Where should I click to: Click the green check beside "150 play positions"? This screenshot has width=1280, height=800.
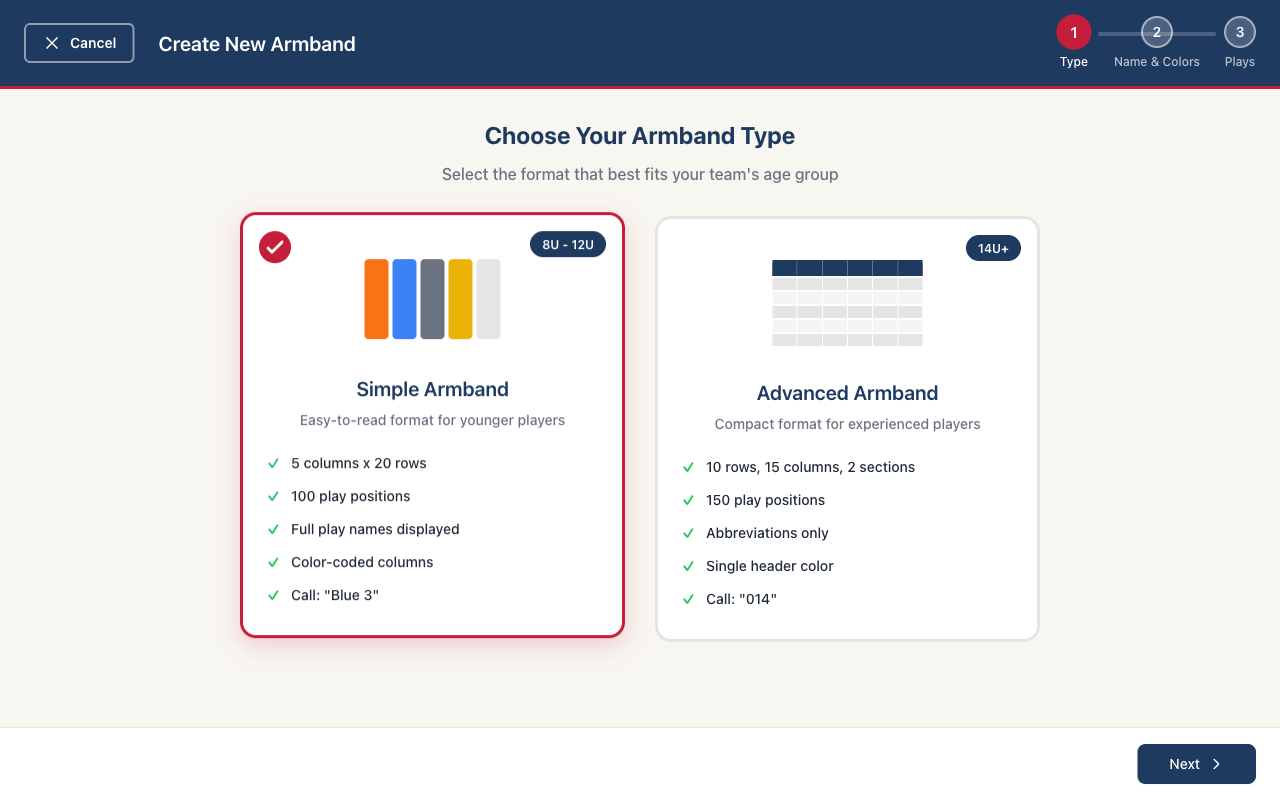pyautogui.click(x=688, y=500)
